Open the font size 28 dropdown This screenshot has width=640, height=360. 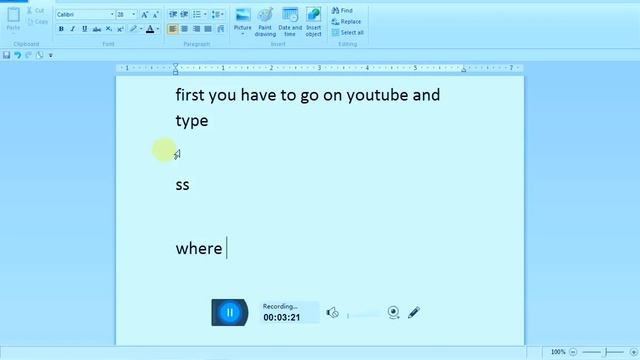[133, 15]
